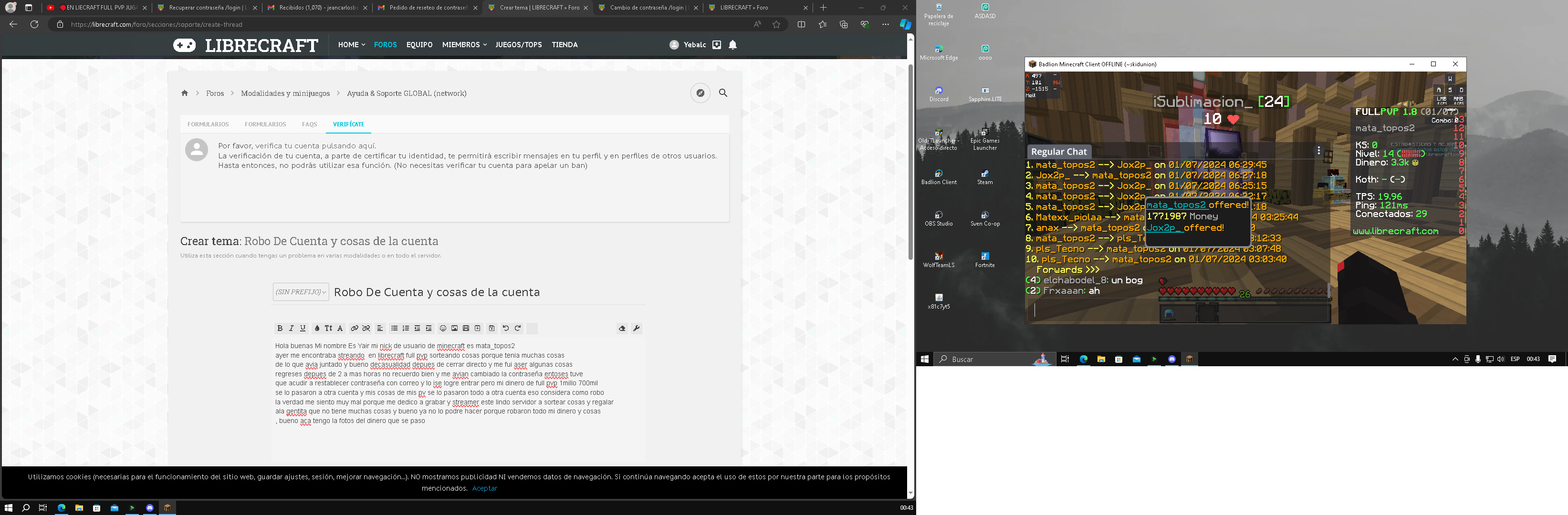The height and width of the screenshot is (515, 1568).
Task: Reload the page in Edge
Action: point(34,24)
